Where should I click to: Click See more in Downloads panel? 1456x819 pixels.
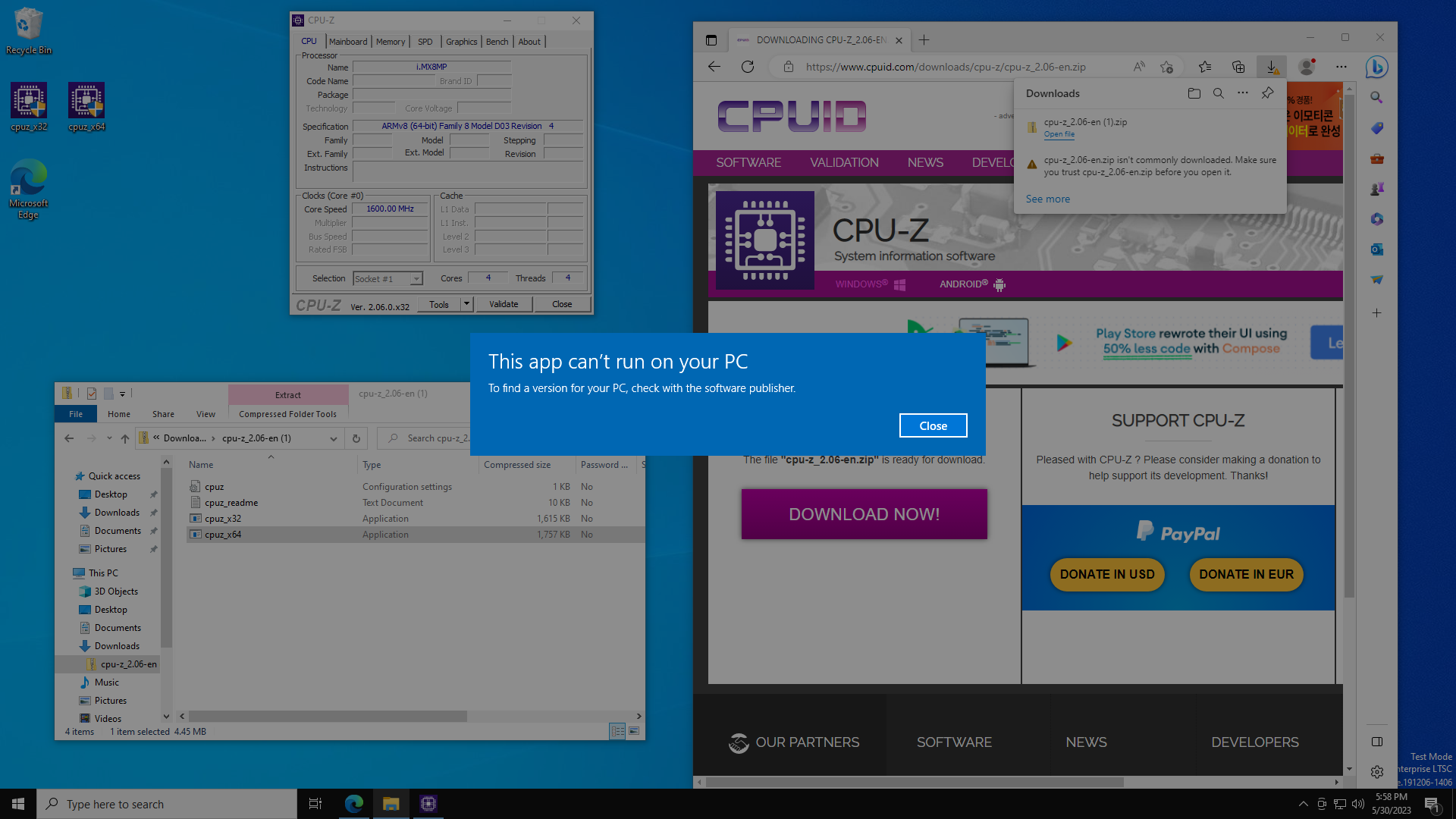point(1047,199)
